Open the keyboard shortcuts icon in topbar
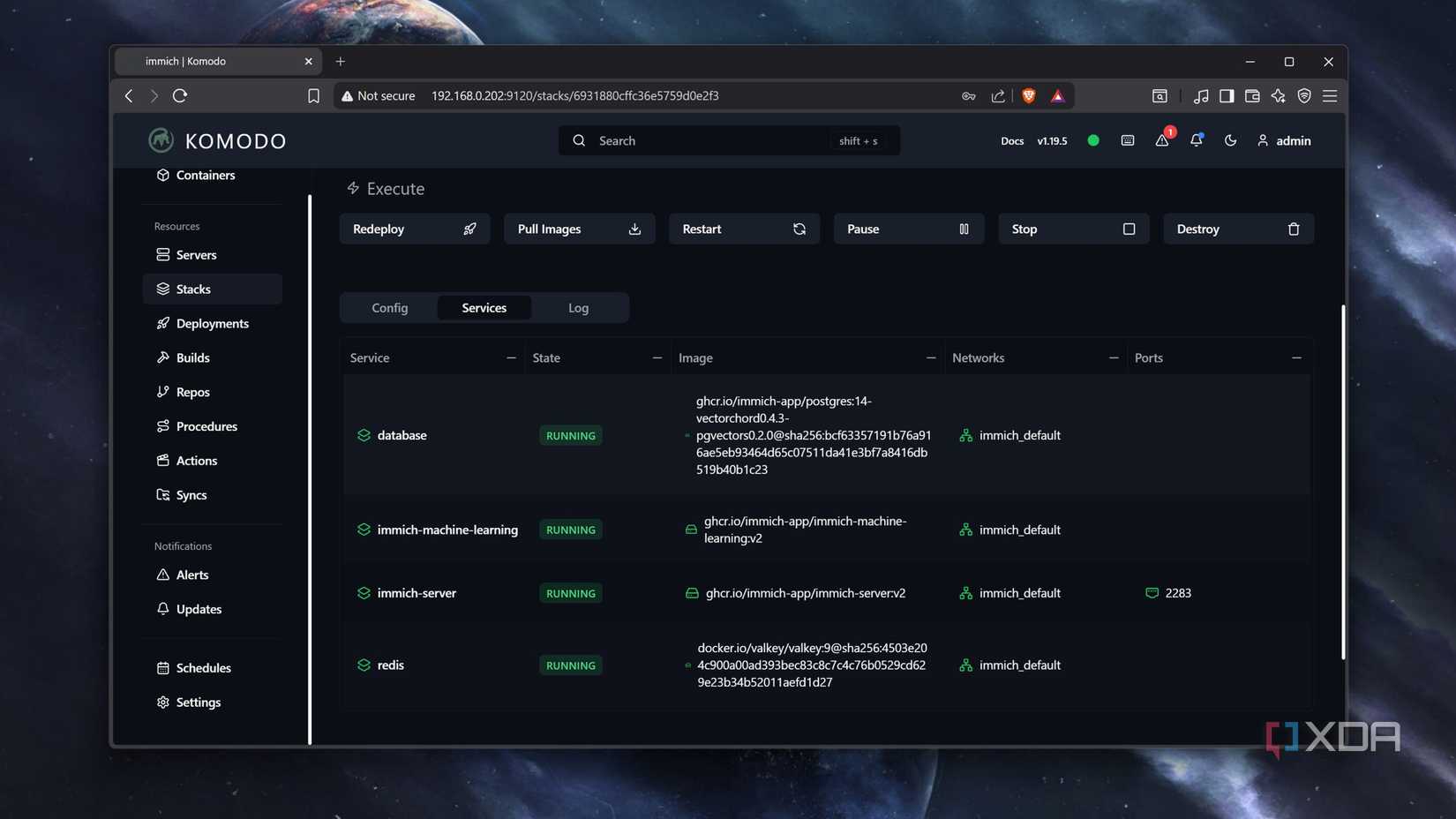The height and width of the screenshot is (819, 1456). pyautogui.click(x=1127, y=140)
